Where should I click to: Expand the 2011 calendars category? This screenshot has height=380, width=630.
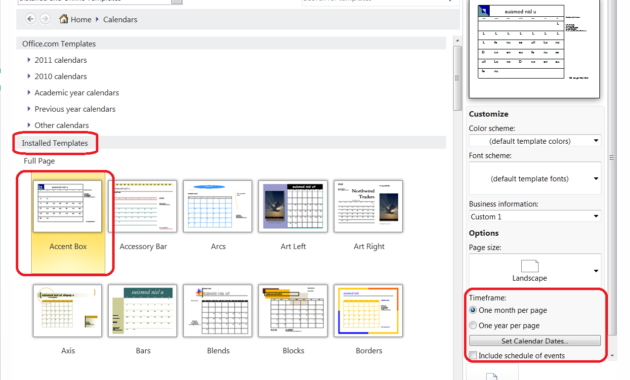60,60
